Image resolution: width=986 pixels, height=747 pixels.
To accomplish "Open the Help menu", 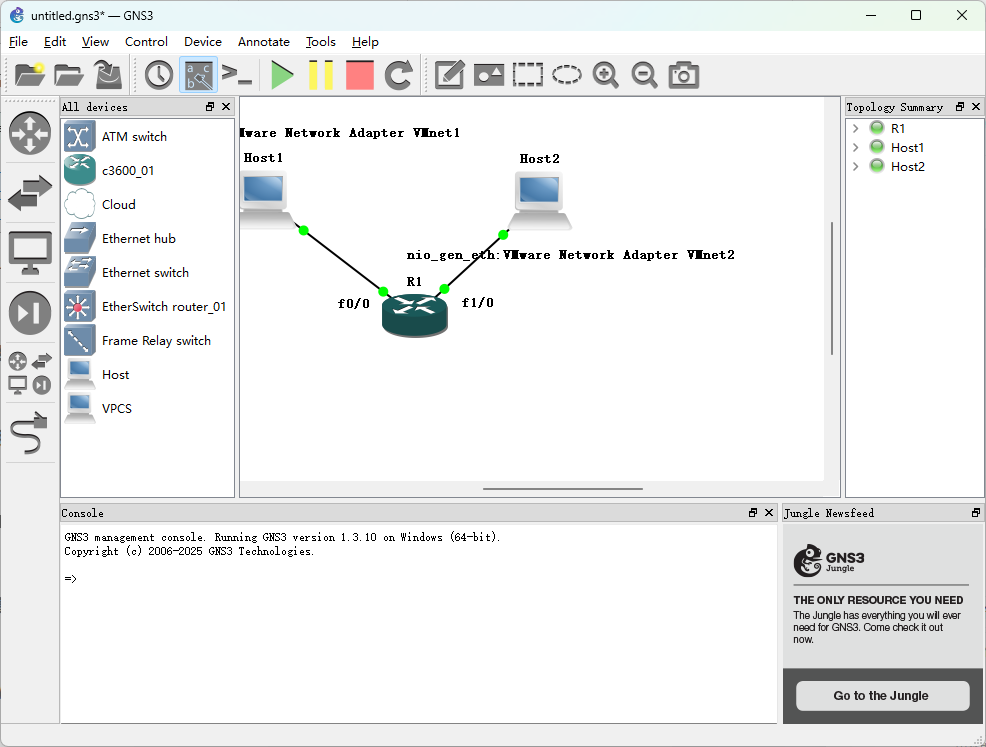I will tap(365, 42).
